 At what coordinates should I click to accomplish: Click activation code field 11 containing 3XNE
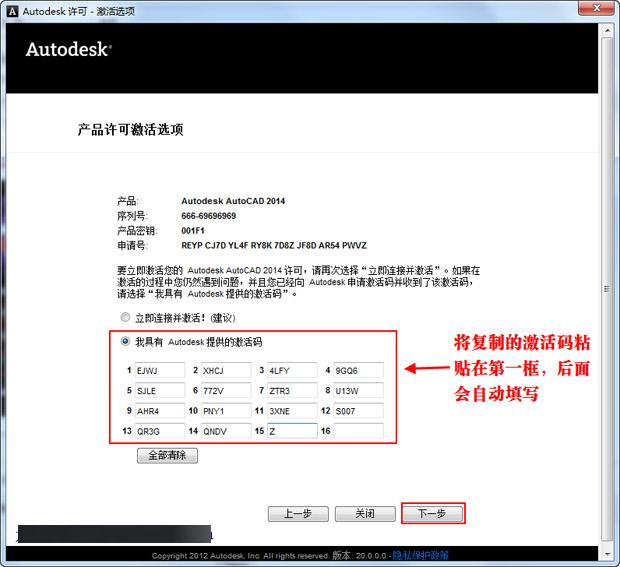pyautogui.click(x=292, y=411)
